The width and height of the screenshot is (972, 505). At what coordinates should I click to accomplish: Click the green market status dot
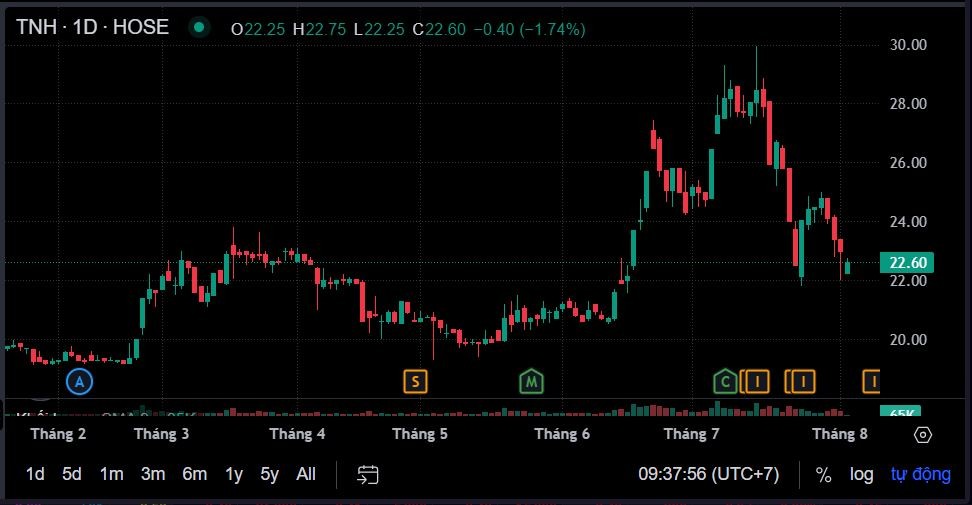pyautogui.click(x=199, y=28)
